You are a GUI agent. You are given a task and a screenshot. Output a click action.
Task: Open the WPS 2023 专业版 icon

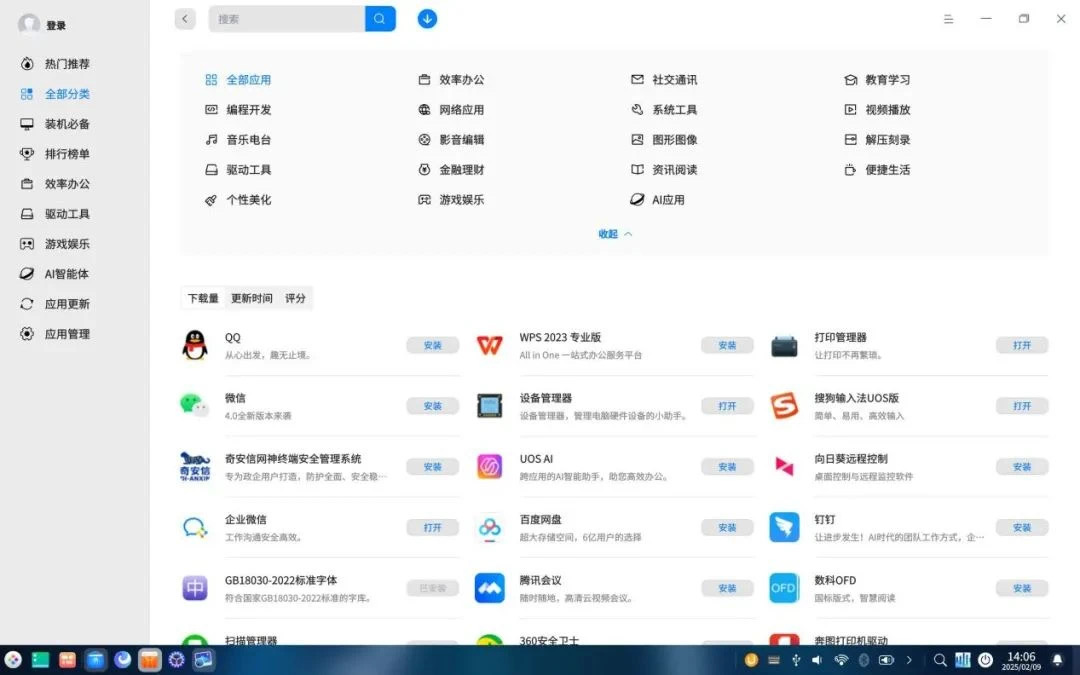pyautogui.click(x=490, y=345)
